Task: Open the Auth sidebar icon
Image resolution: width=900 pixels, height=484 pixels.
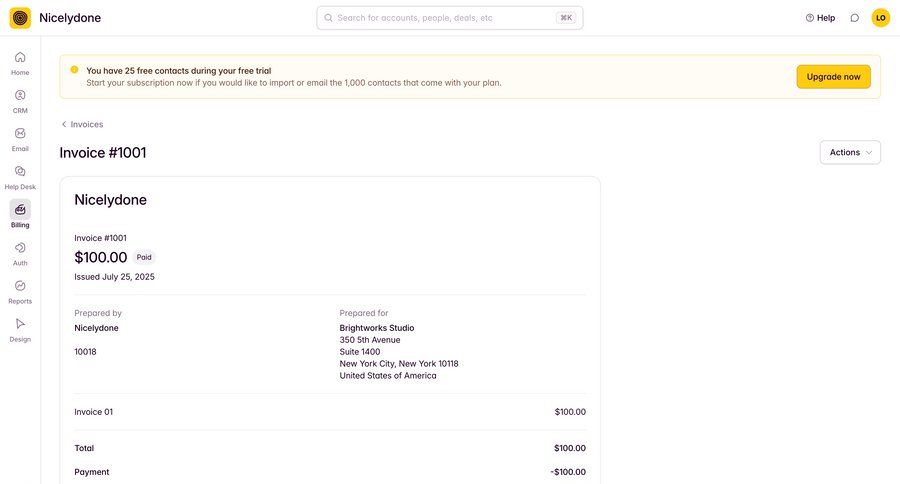Action: pyautogui.click(x=20, y=248)
